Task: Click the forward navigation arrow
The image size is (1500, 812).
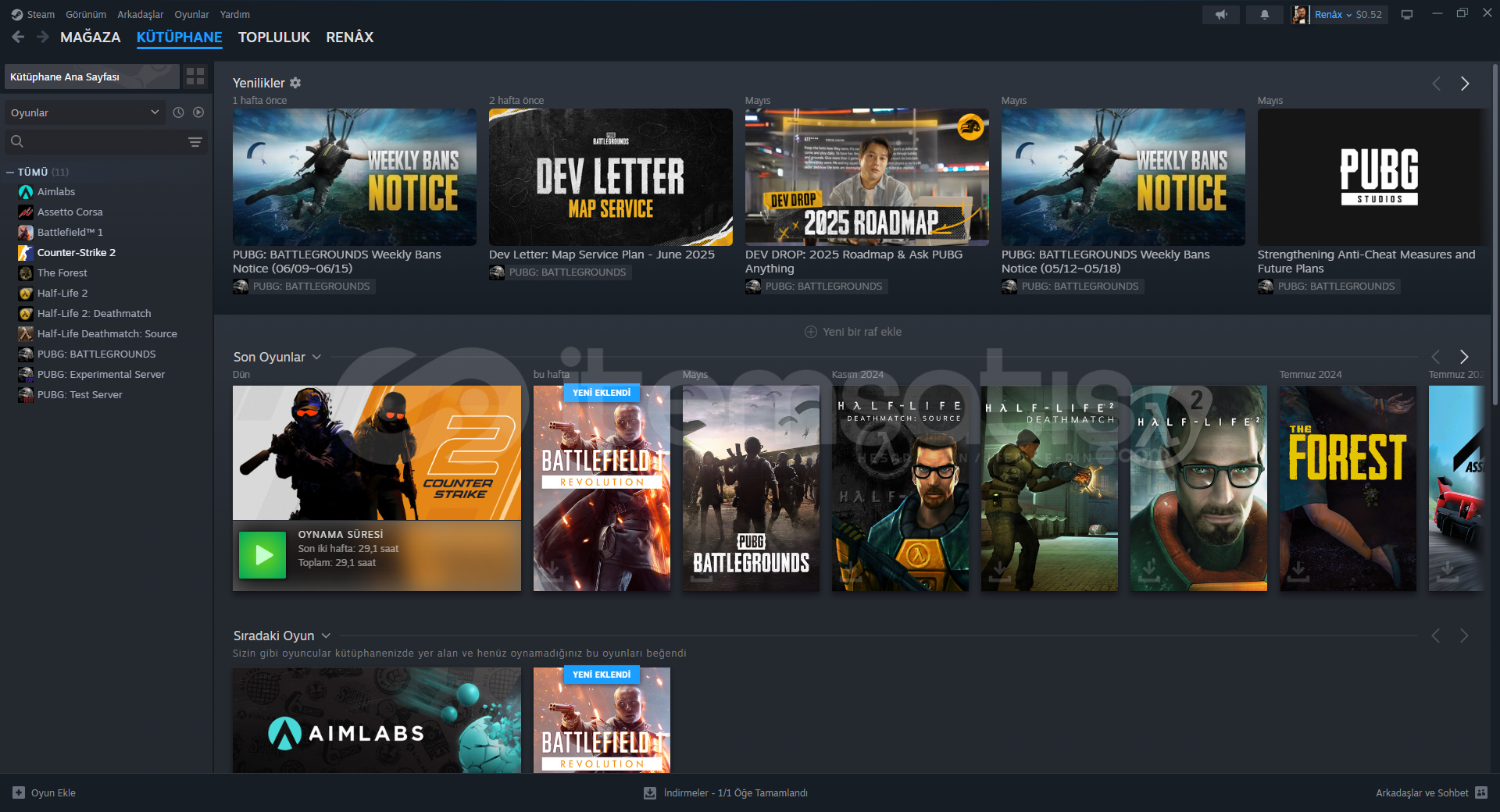Action: point(43,37)
